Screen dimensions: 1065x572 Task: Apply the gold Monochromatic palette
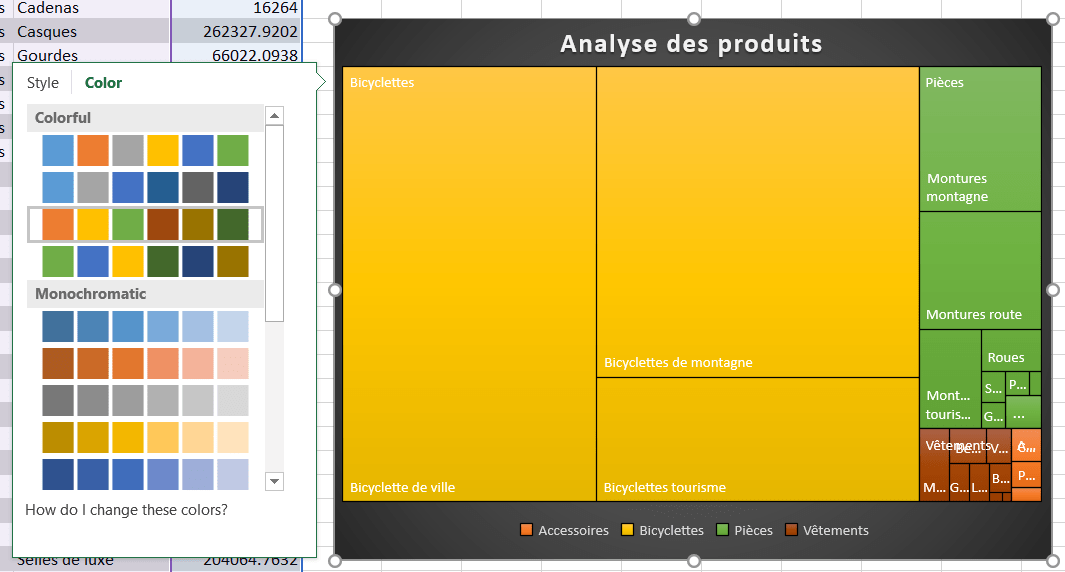click(x=145, y=437)
